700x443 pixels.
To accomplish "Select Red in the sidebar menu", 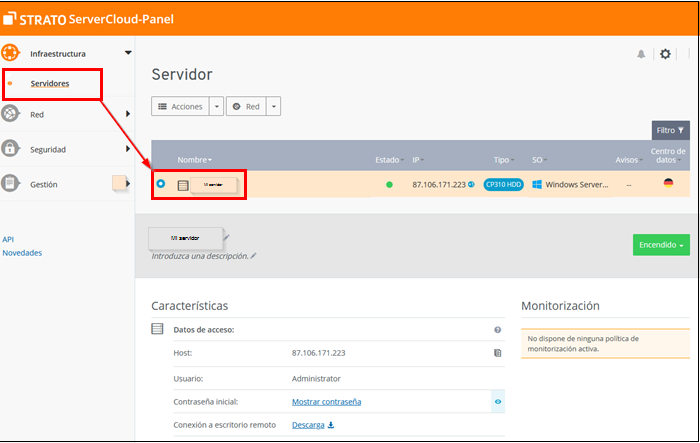I will pos(37,115).
